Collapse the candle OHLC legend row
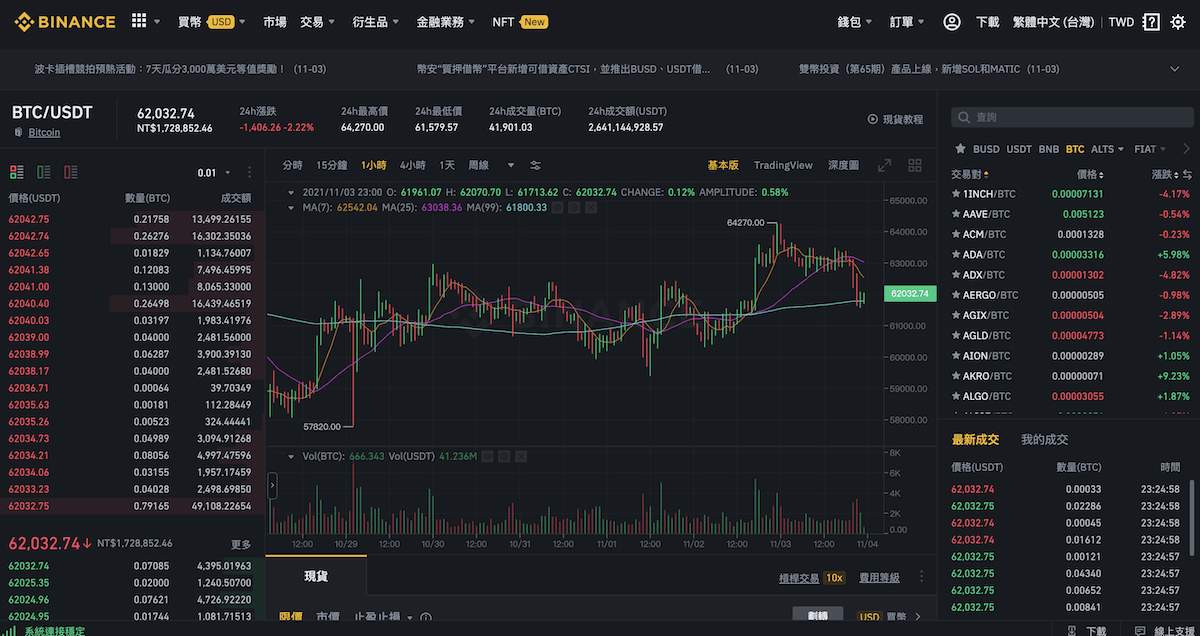Viewport: 1200px width, 636px height. tap(291, 192)
